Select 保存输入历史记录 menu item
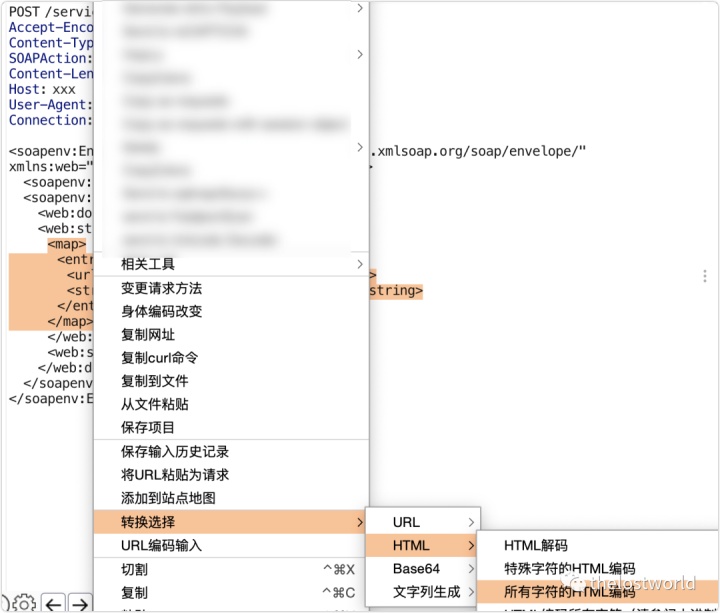This screenshot has width=720, height=613. pyautogui.click(x=231, y=452)
